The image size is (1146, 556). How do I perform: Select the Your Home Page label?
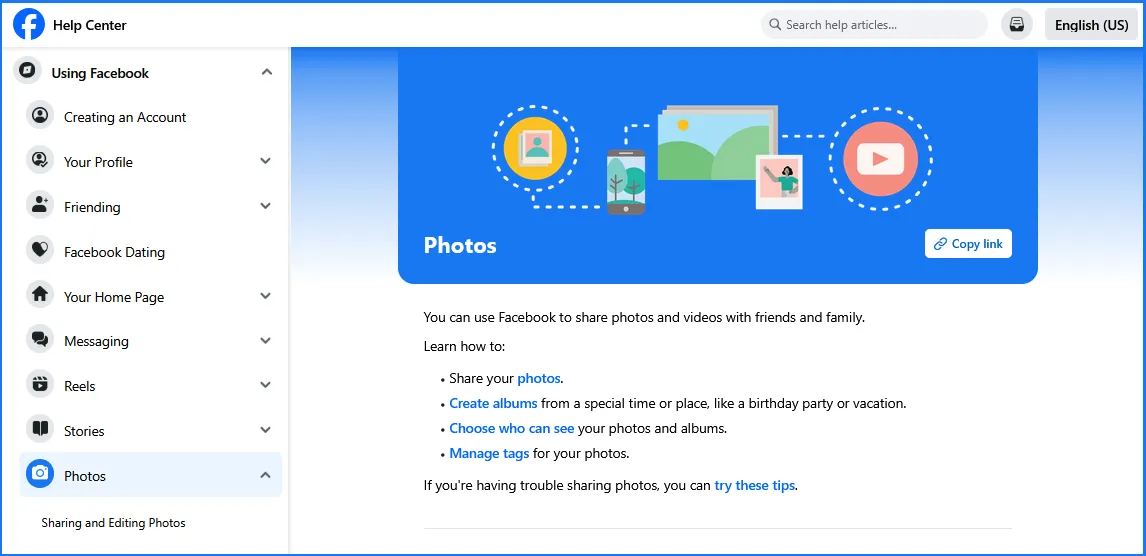114,297
